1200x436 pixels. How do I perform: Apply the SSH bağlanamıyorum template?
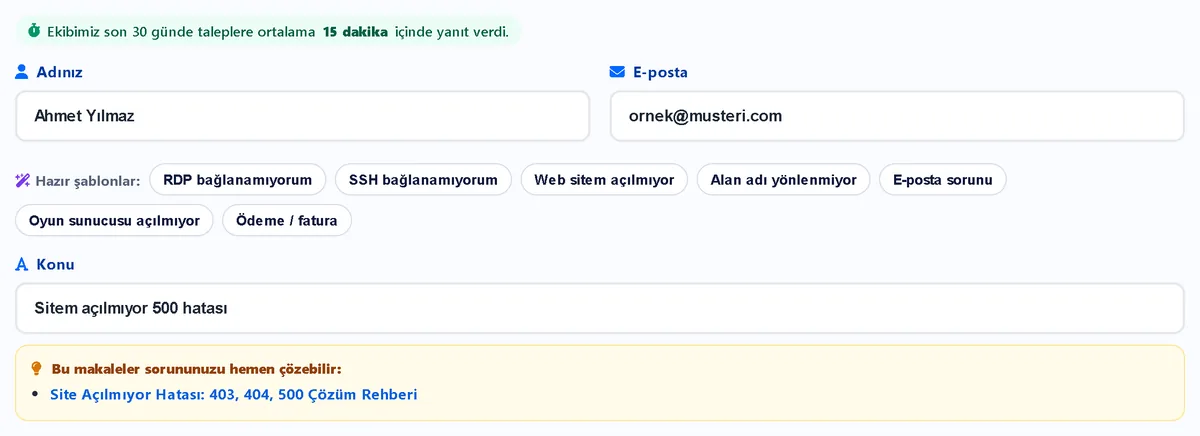[423, 180]
